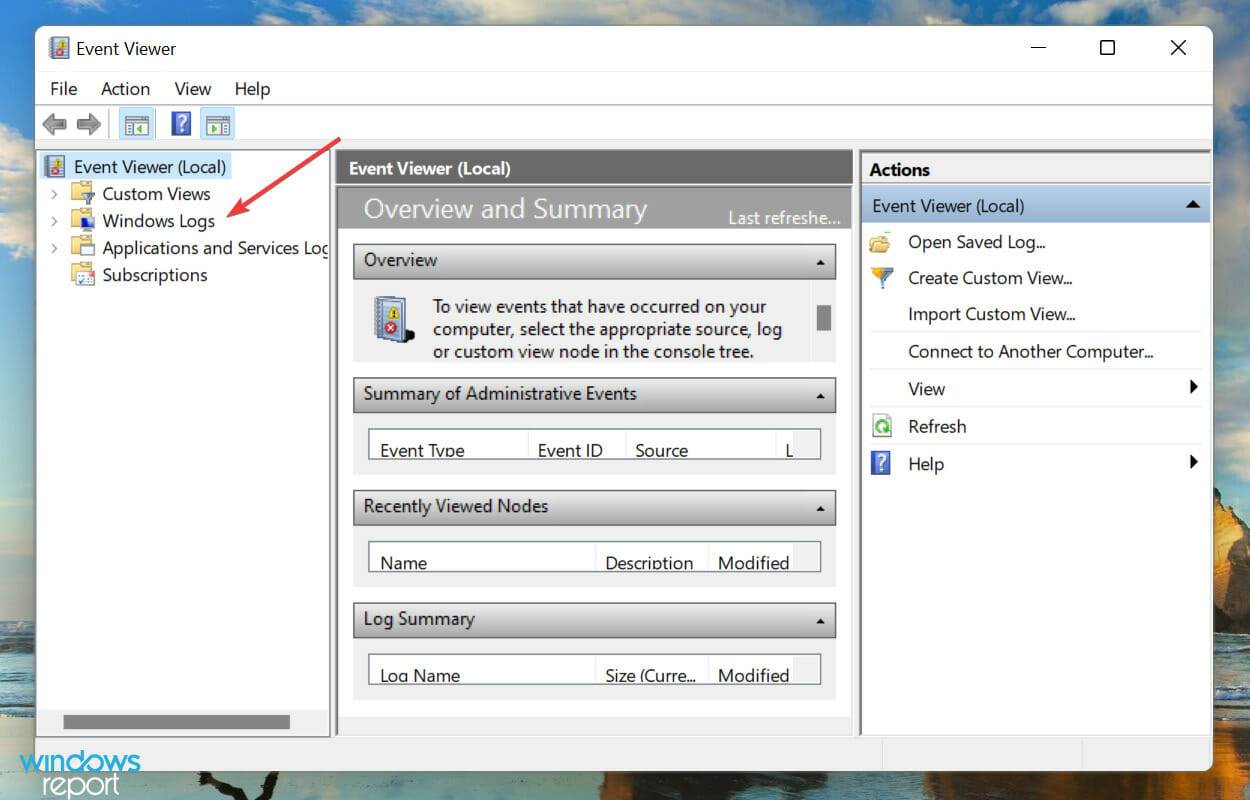The width and height of the screenshot is (1250, 800).
Task: Expand the Custom Views tree node
Action: coord(55,193)
